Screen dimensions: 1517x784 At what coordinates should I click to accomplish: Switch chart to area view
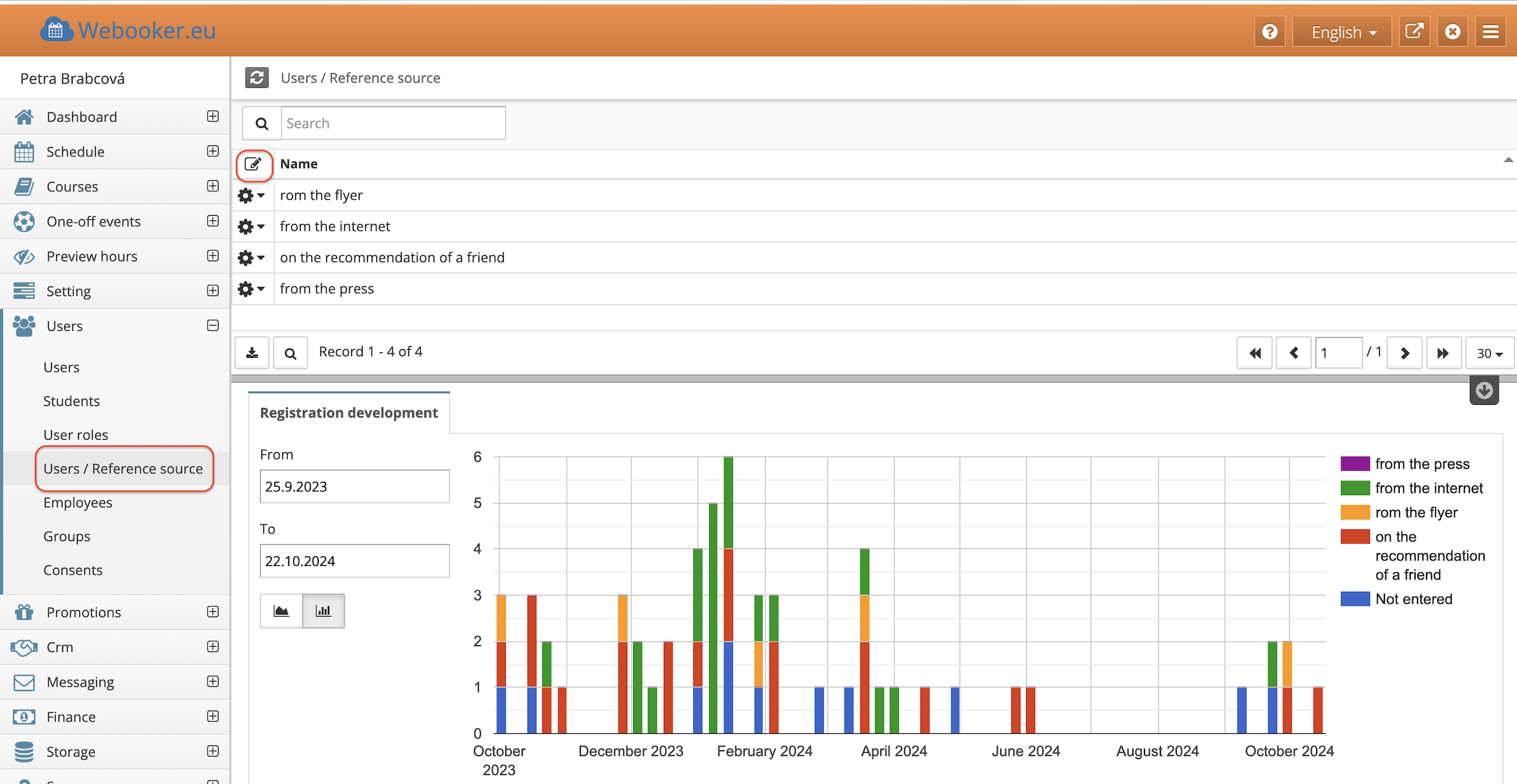pyautogui.click(x=281, y=611)
